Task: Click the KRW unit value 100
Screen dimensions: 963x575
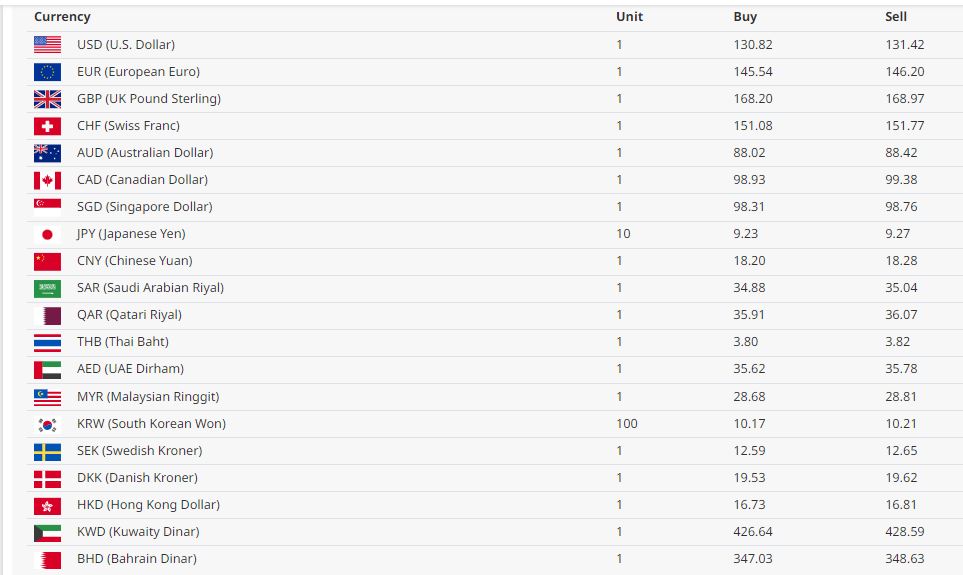Action: [627, 424]
